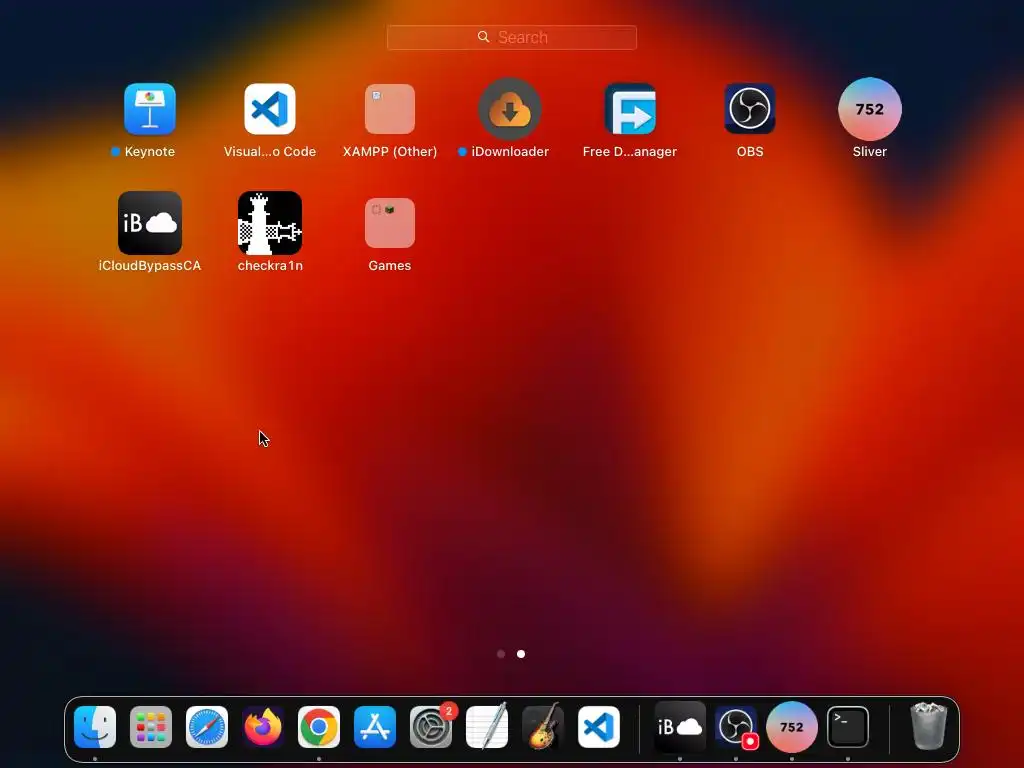Open Keynote from Launchpad
Viewport: 1024px width, 768px height.
point(150,108)
